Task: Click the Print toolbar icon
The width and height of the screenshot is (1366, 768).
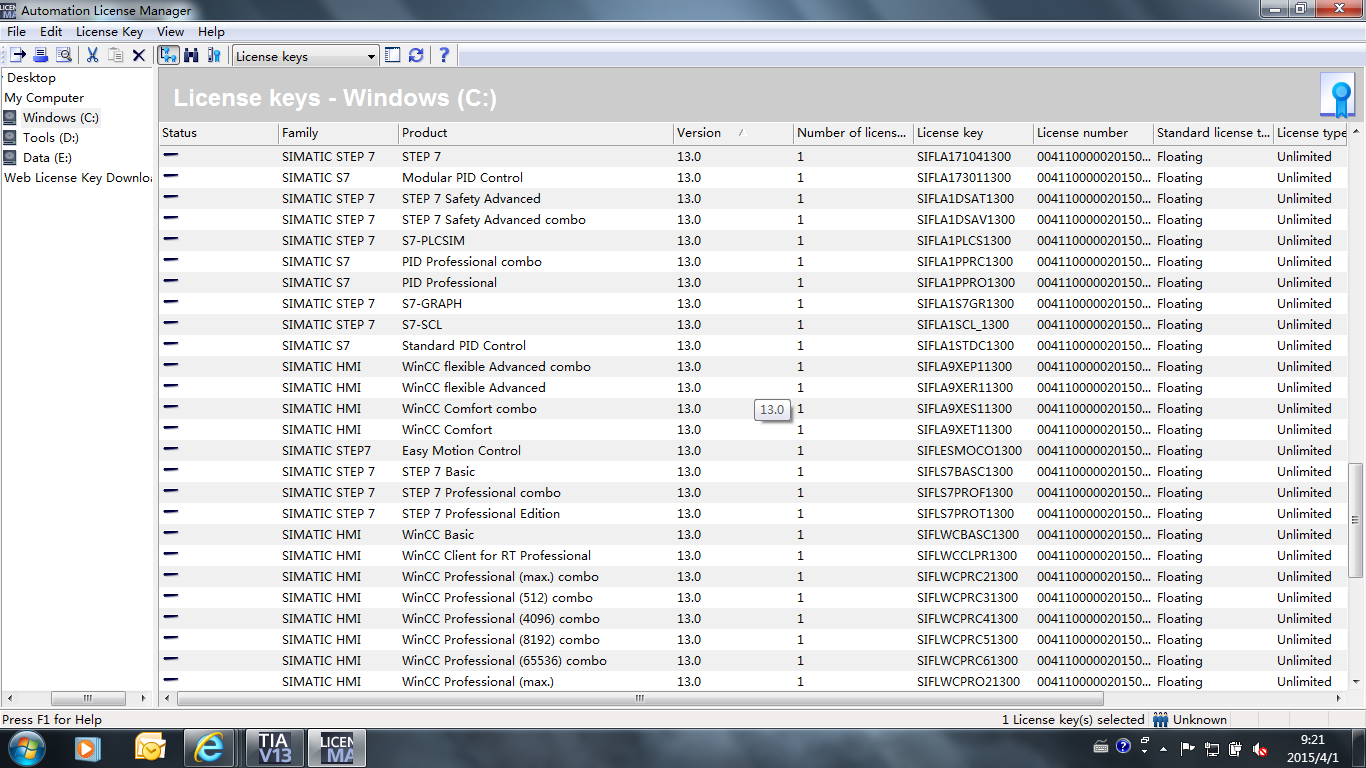Action: click(41, 56)
